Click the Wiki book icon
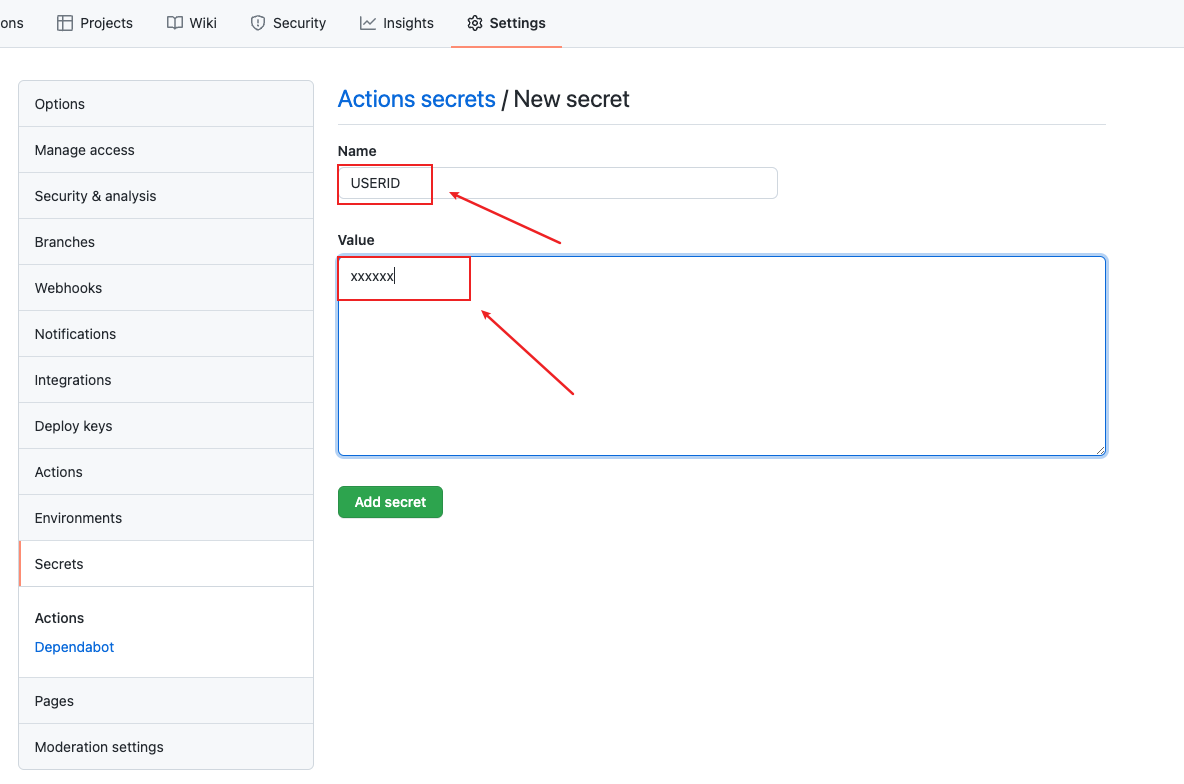 (175, 23)
